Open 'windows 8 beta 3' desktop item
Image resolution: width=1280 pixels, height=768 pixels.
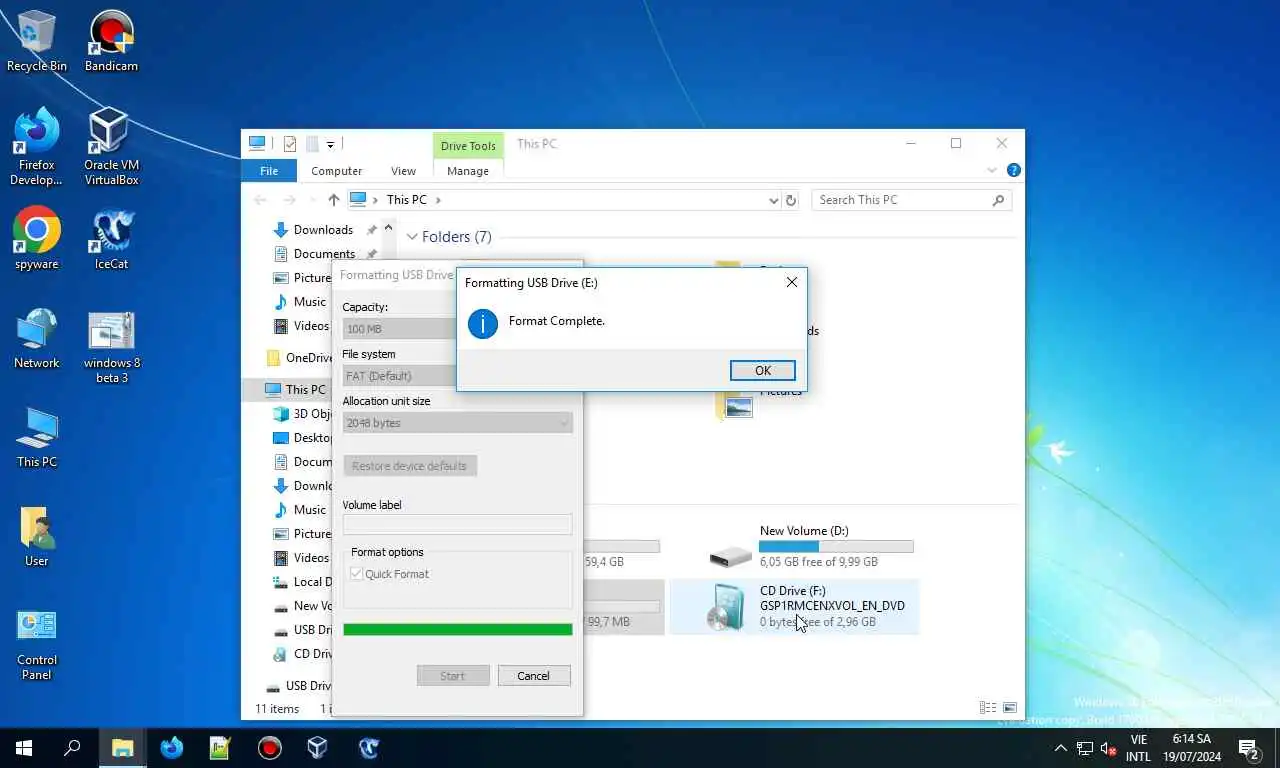tap(111, 346)
